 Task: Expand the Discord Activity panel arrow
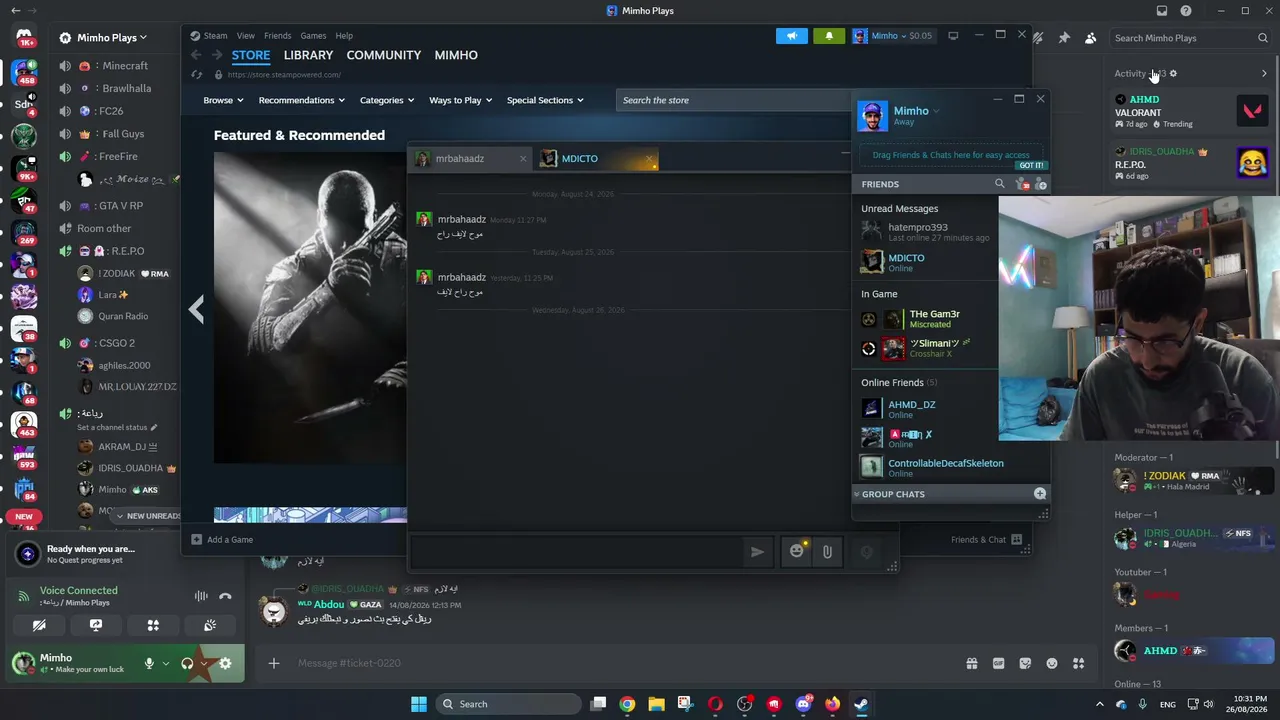tap(1264, 73)
